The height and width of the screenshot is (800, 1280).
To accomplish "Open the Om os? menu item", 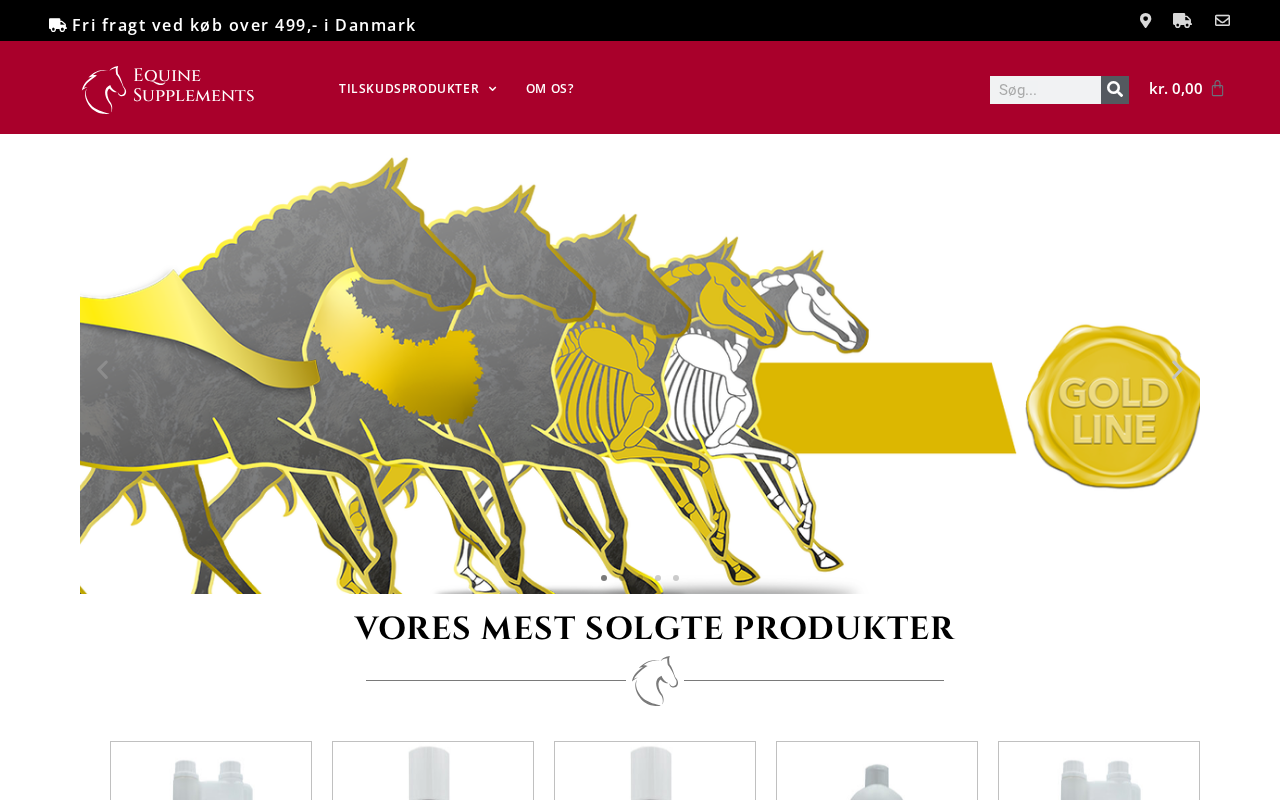I will coord(550,89).
